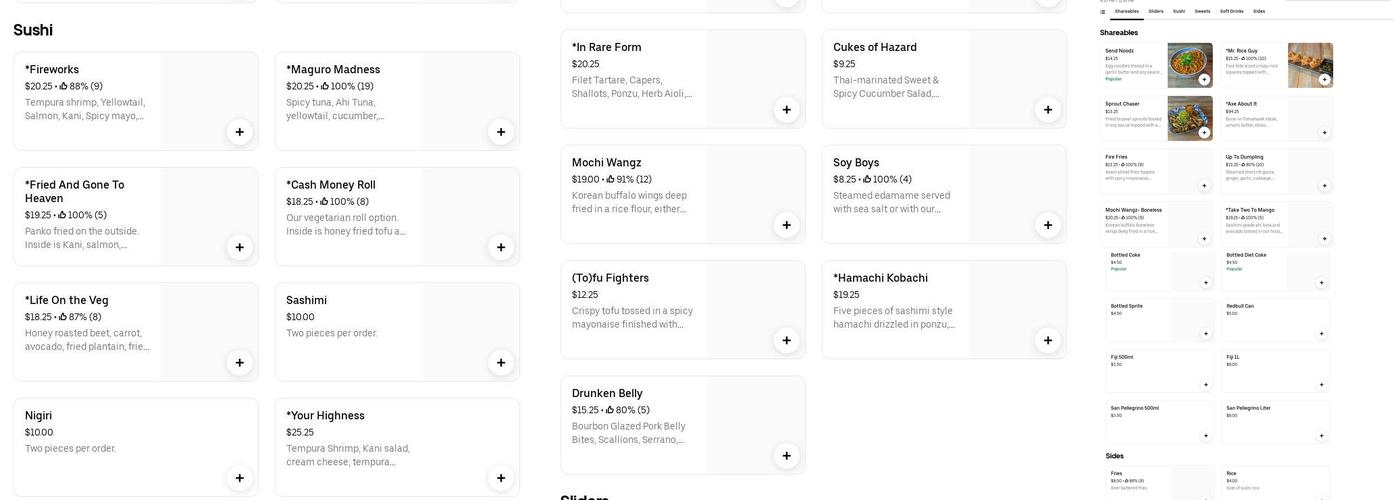Add *Maguro Madness to the order
The width and height of the screenshot is (1400, 500).
(501, 132)
